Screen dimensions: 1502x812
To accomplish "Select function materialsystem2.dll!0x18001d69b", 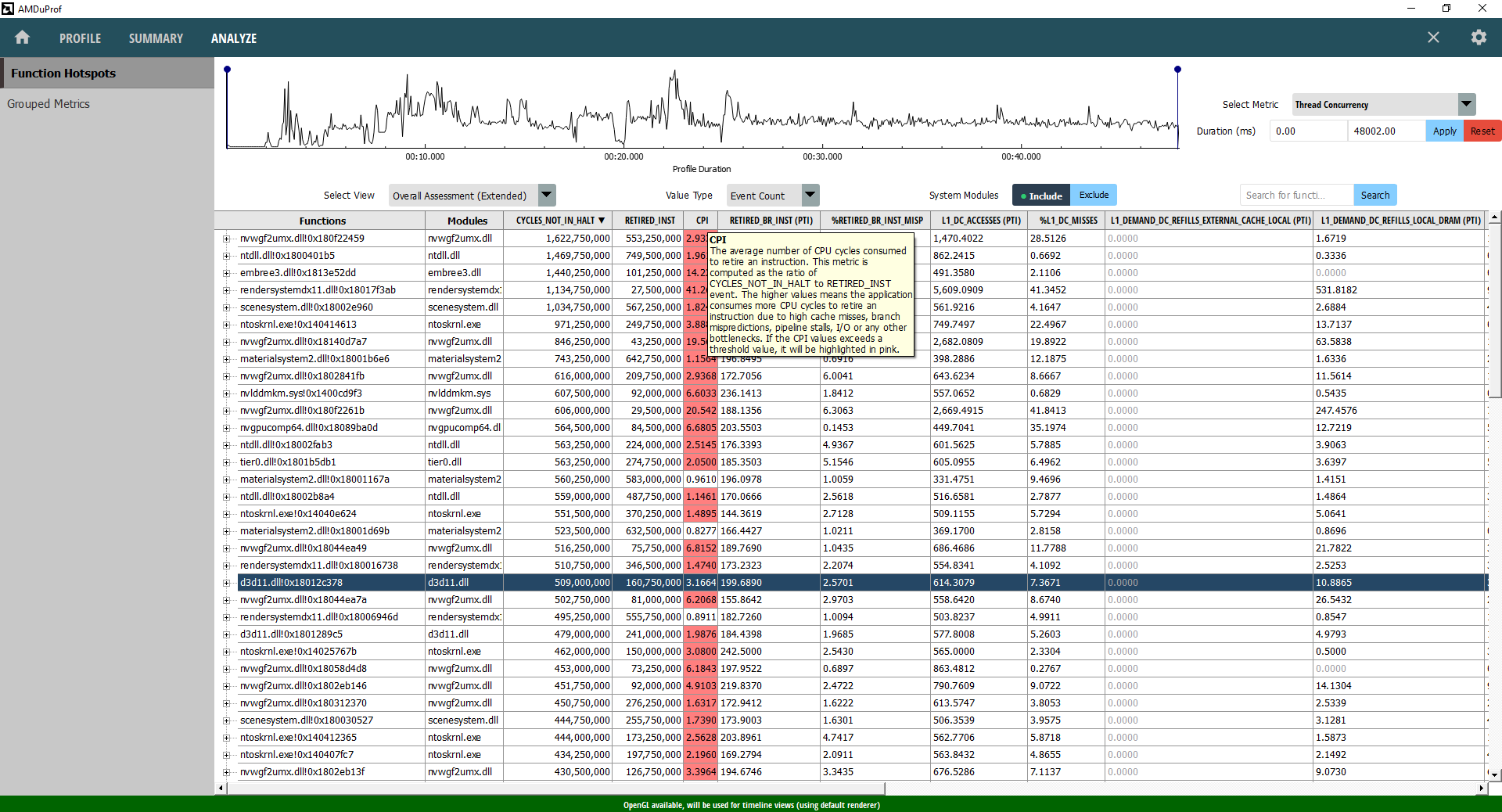I will click(x=314, y=531).
